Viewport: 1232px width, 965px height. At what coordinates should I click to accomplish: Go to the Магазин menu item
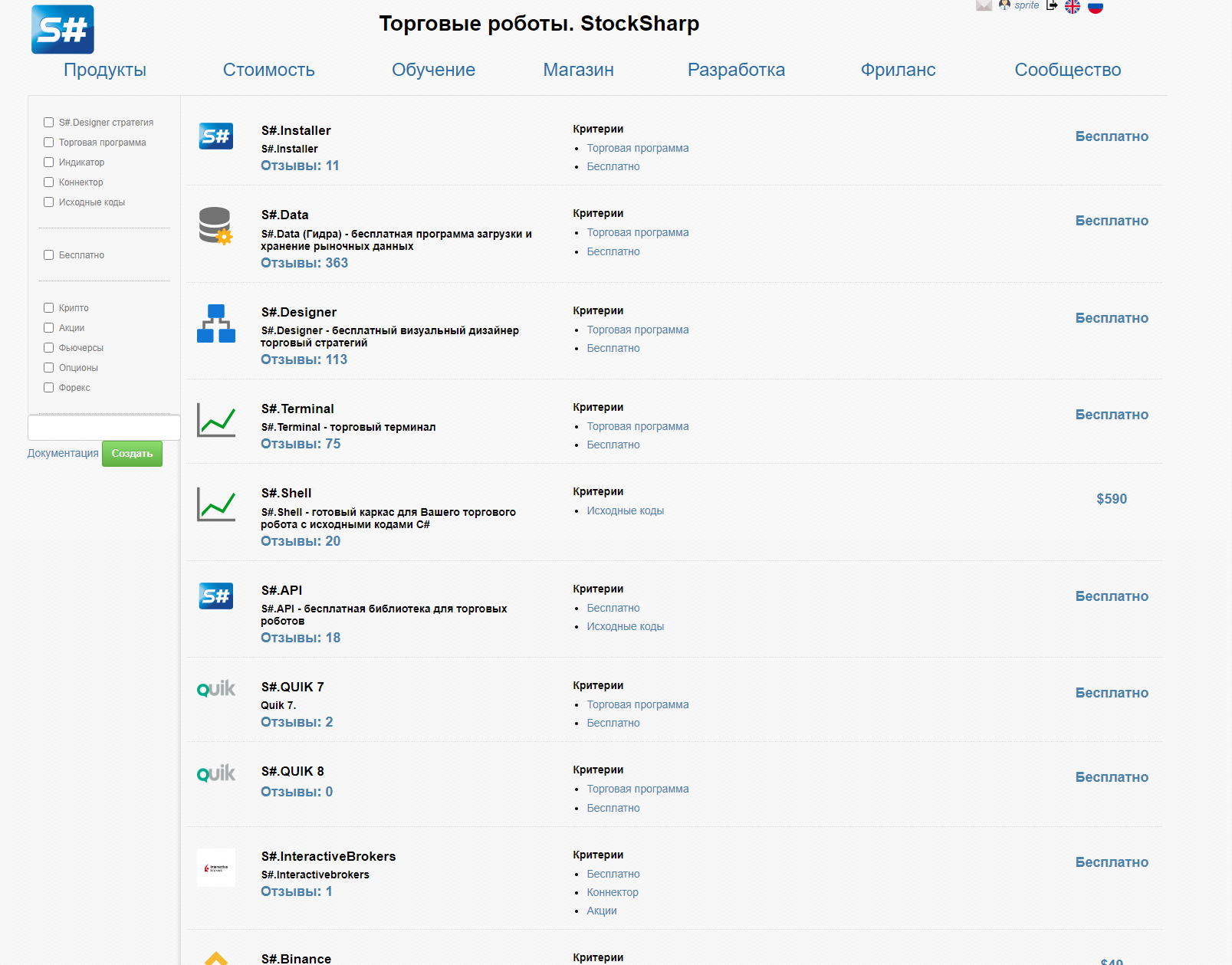(x=578, y=70)
